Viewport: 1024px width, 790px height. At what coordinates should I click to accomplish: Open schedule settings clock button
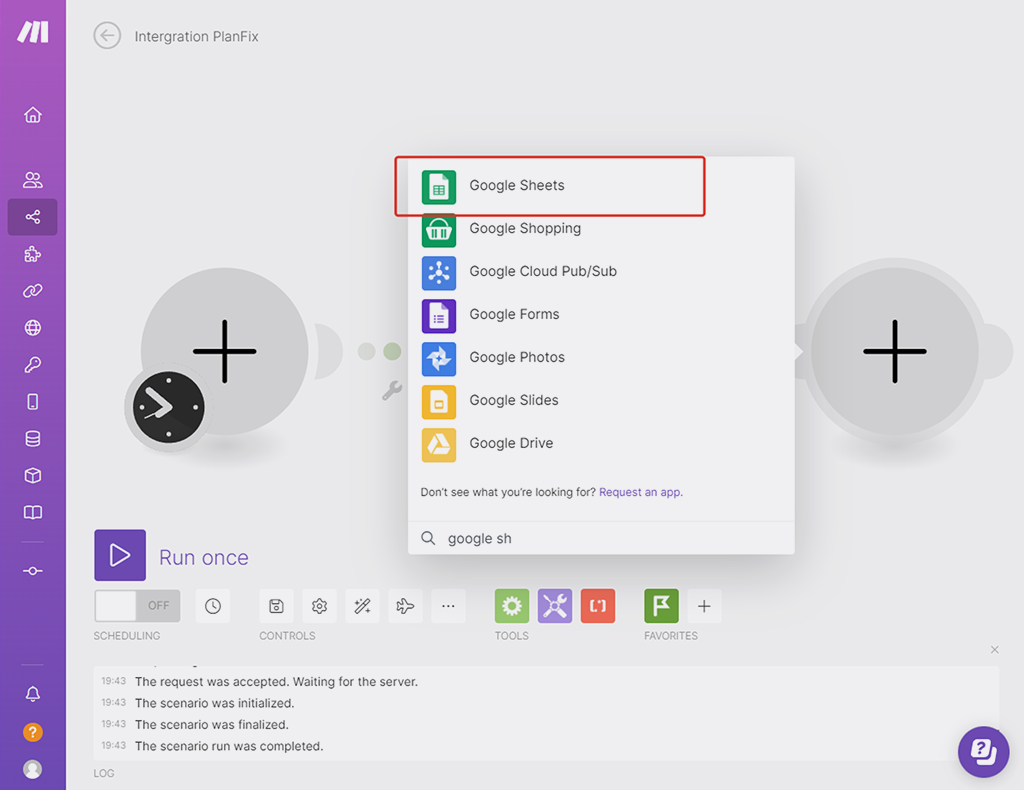click(213, 606)
